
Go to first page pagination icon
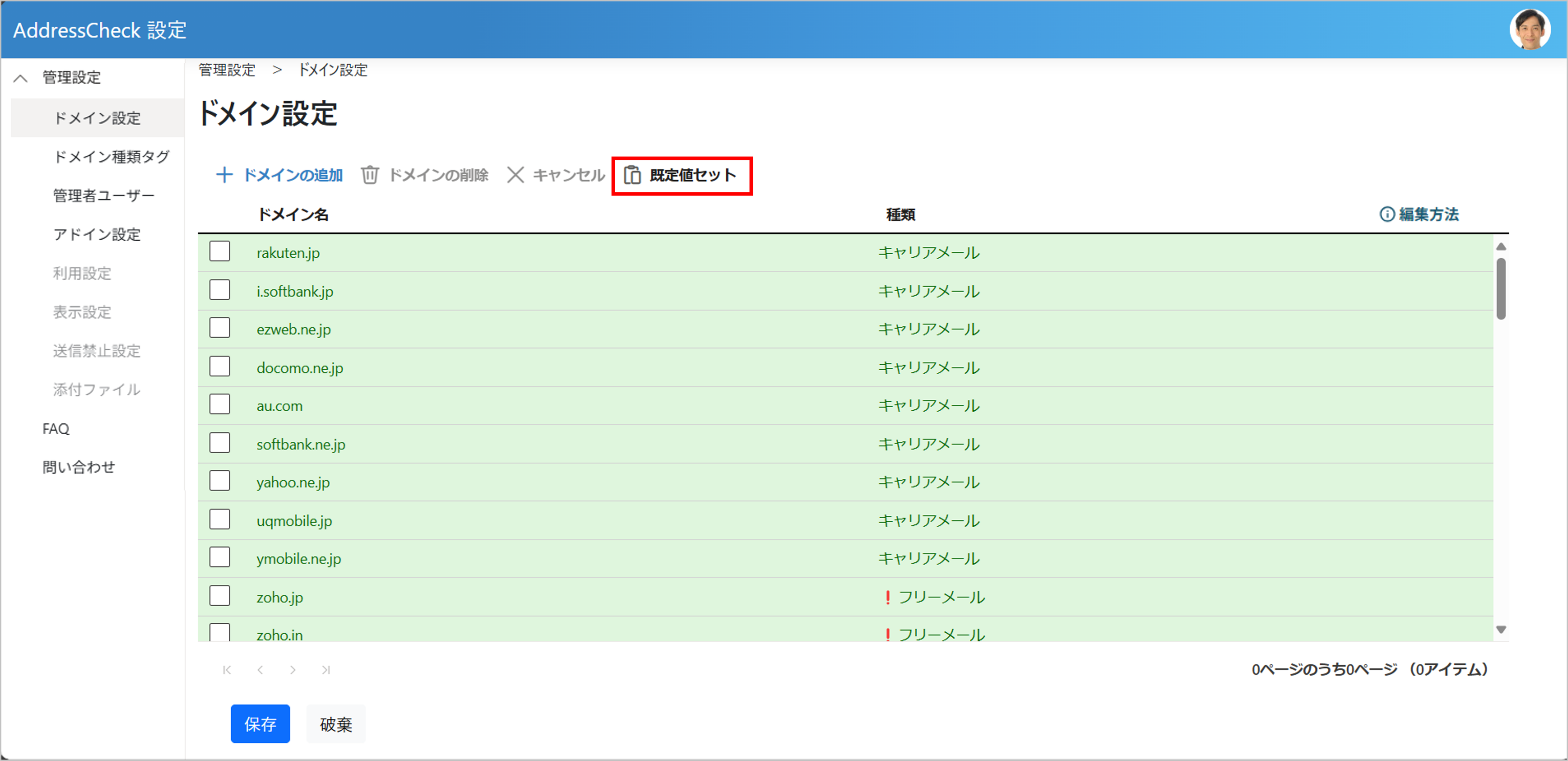[x=227, y=670]
